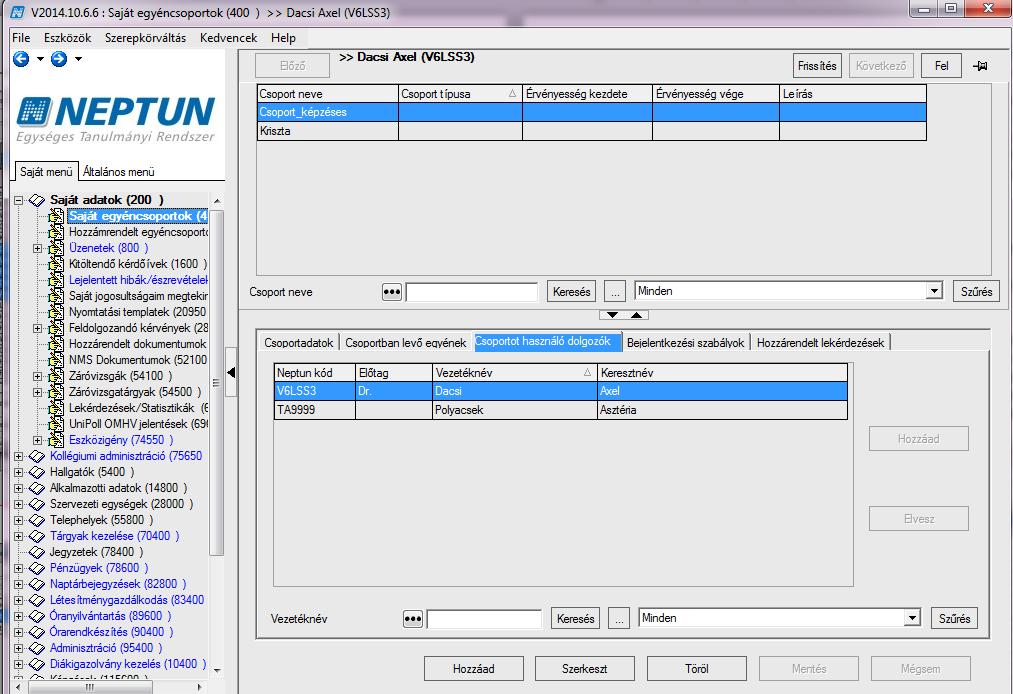Expand the Feldolgozandó kérvények tree node
1013x694 pixels.
pyautogui.click(x=37, y=328)
